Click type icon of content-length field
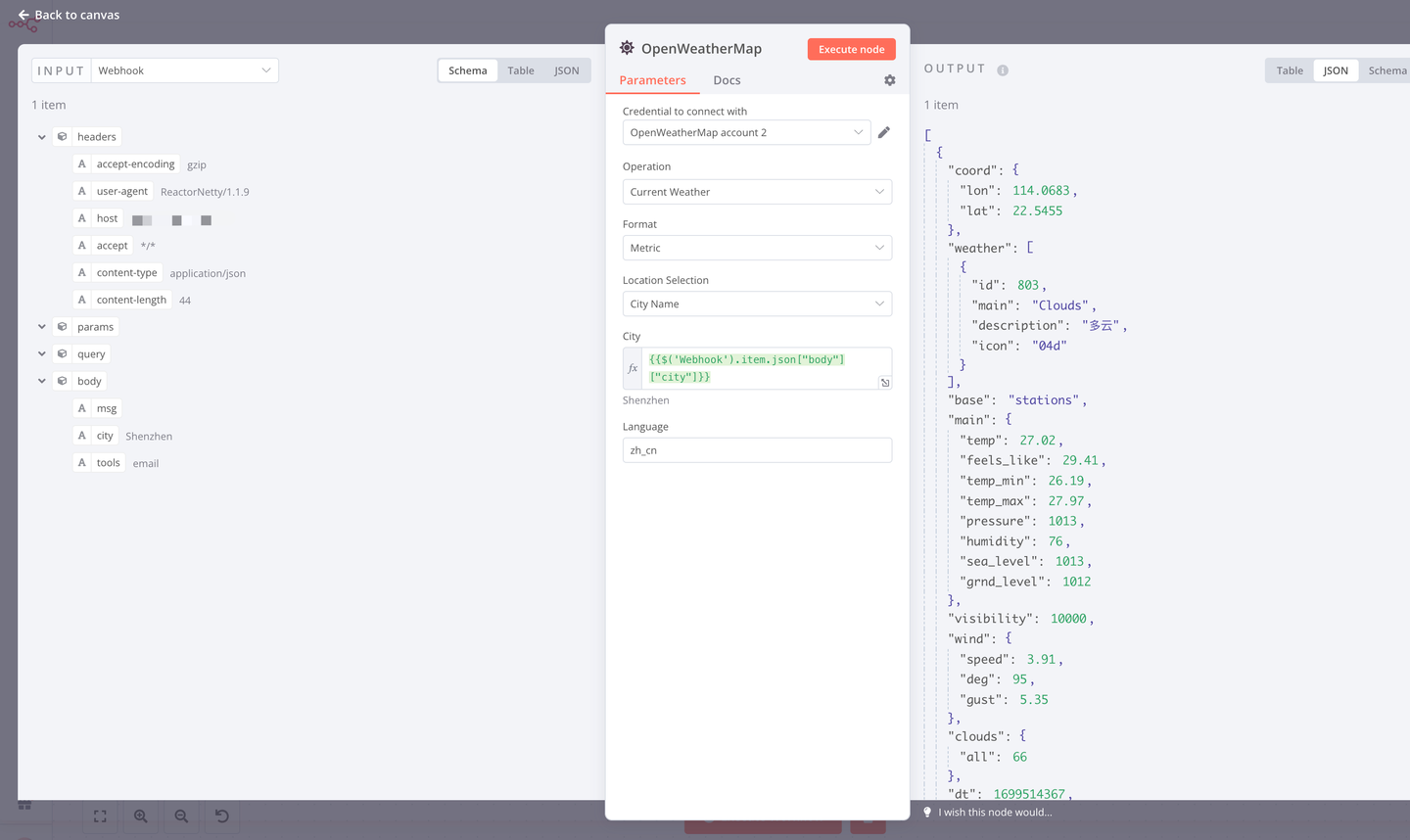1410x840 pixels. click(x=82, y=300)
